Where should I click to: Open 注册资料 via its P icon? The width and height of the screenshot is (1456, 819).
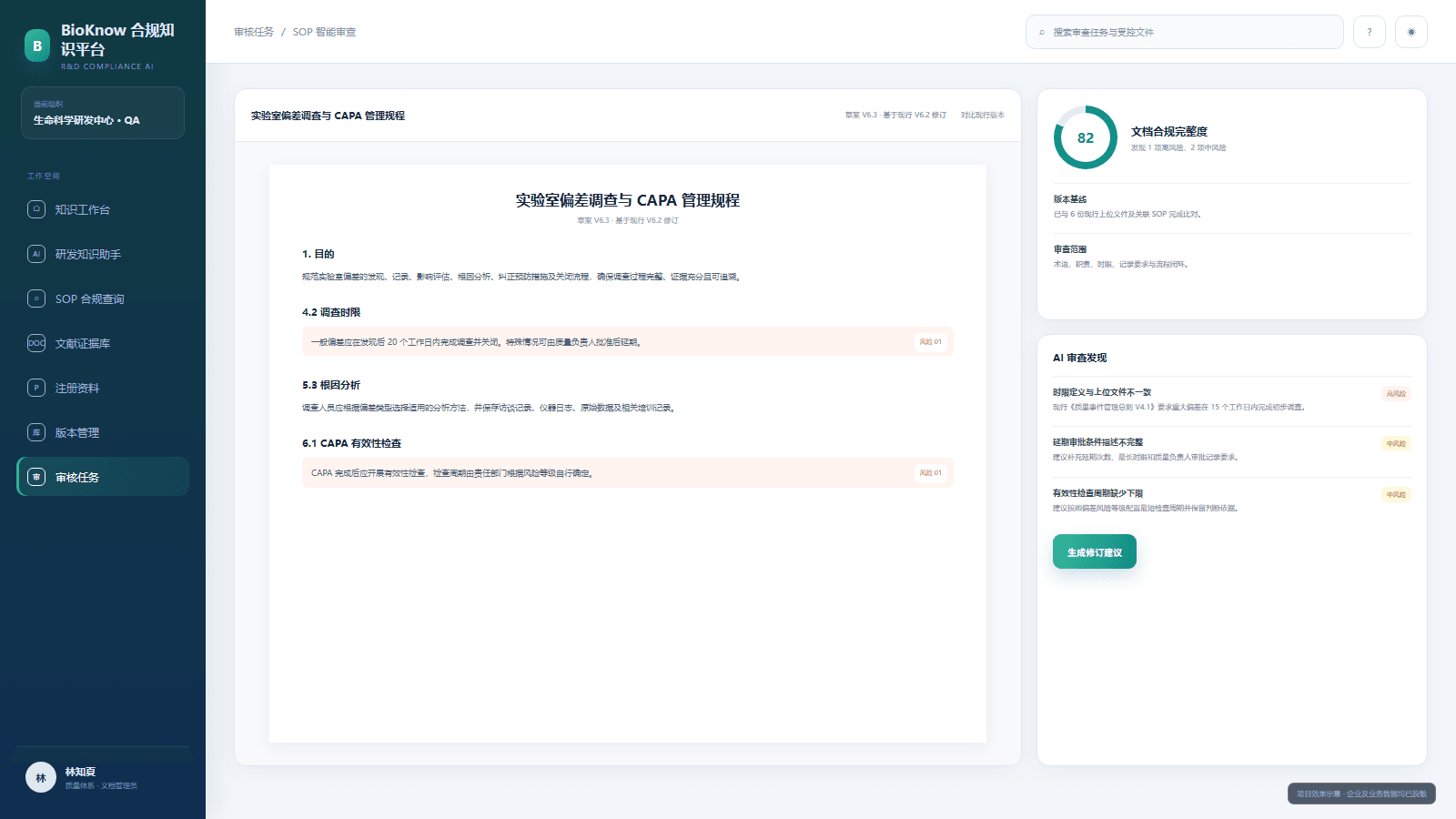coord(36,388)
